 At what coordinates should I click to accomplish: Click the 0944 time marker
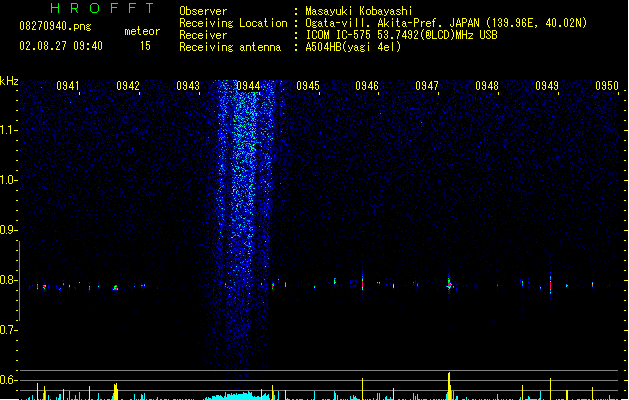[x=248, y=85]
